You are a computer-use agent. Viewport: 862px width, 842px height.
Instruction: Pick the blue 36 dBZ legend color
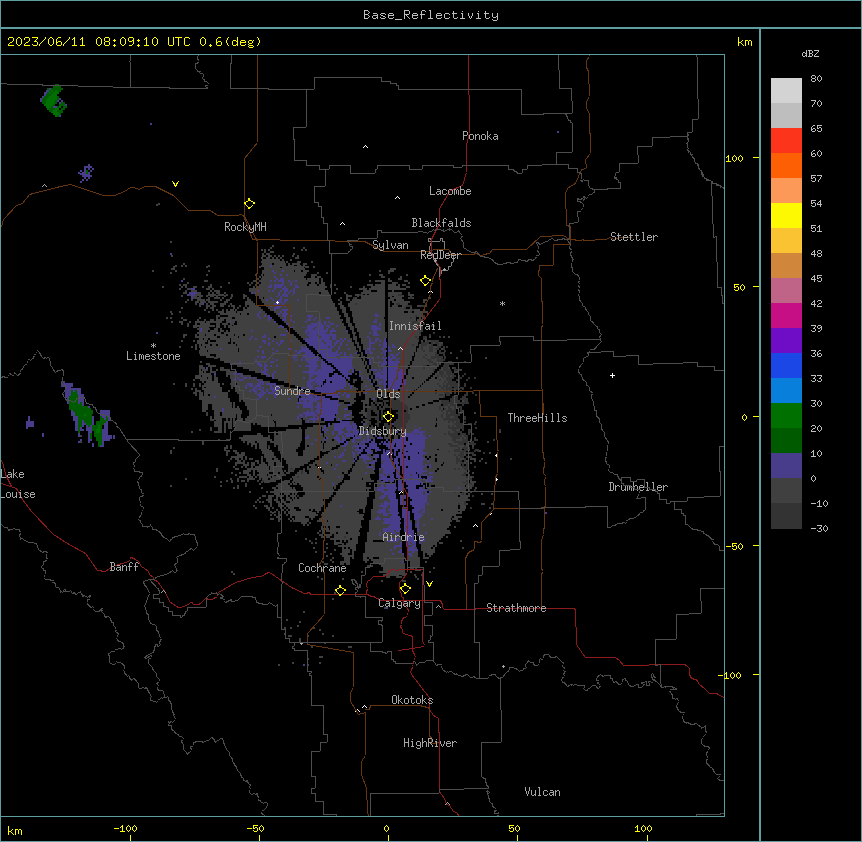click(786, 365)
